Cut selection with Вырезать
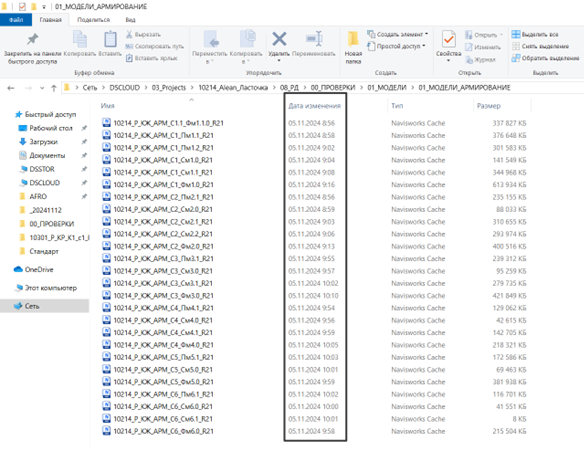584x451 pixels. [x=143, y=34]
